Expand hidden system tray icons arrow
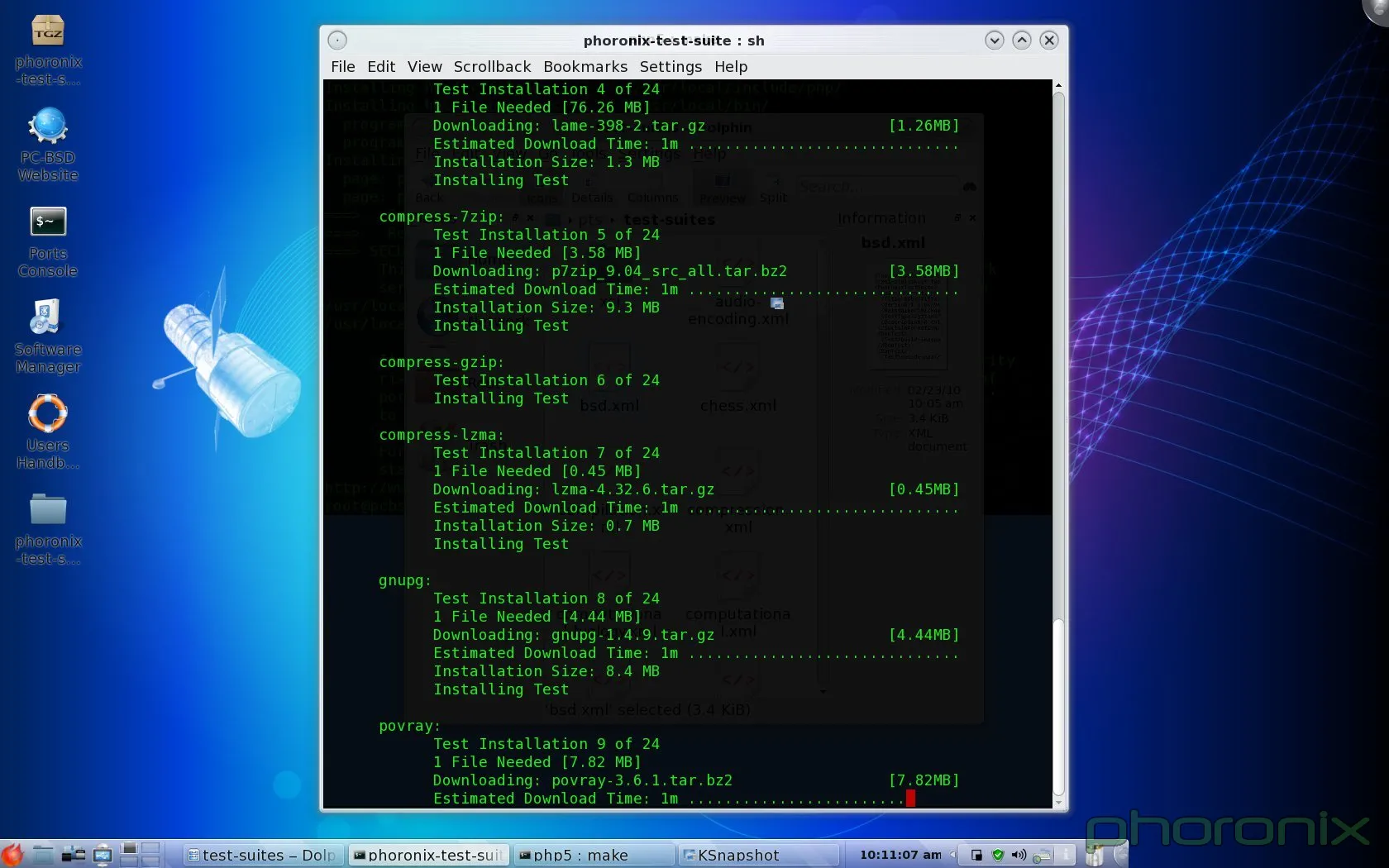The image size is (1389, 868). 953,855
